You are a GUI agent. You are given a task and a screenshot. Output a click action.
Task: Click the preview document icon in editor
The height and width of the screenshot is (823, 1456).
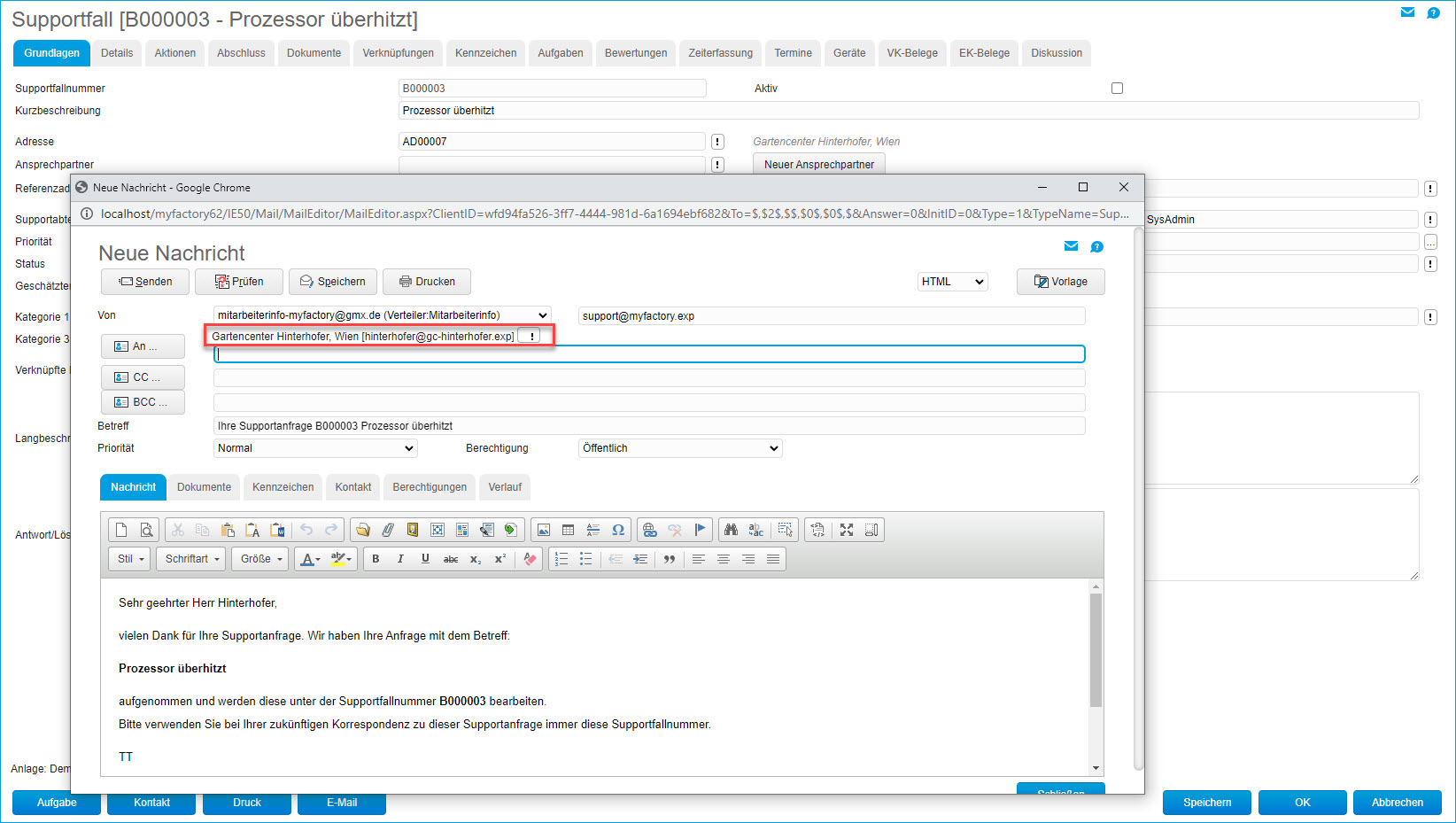pyautogui.click(x=147, y=530)
